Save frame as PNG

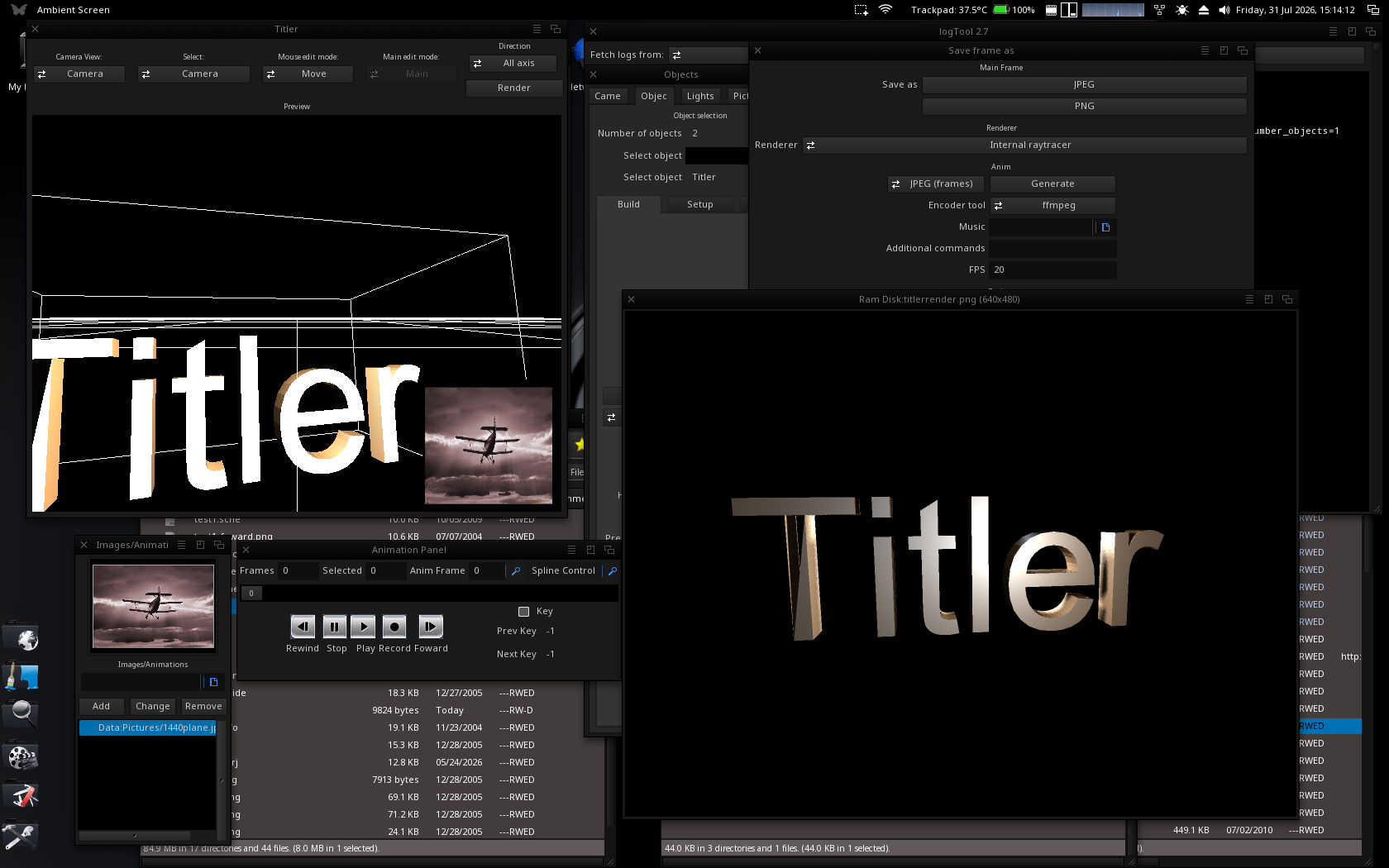click(1084, 107)
